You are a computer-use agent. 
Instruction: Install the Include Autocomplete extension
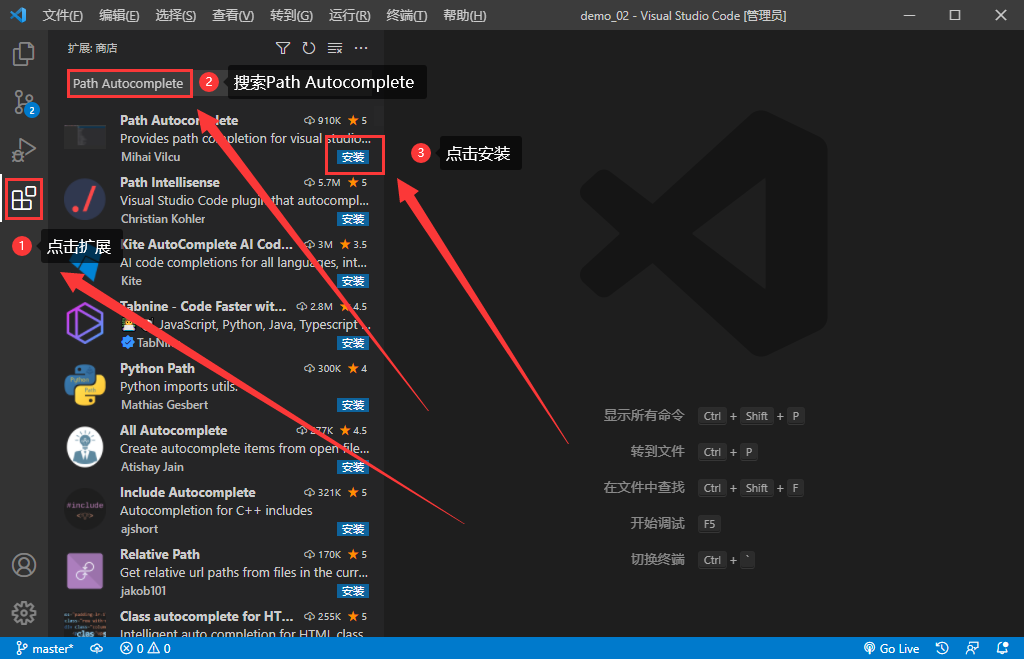(353, 530)
